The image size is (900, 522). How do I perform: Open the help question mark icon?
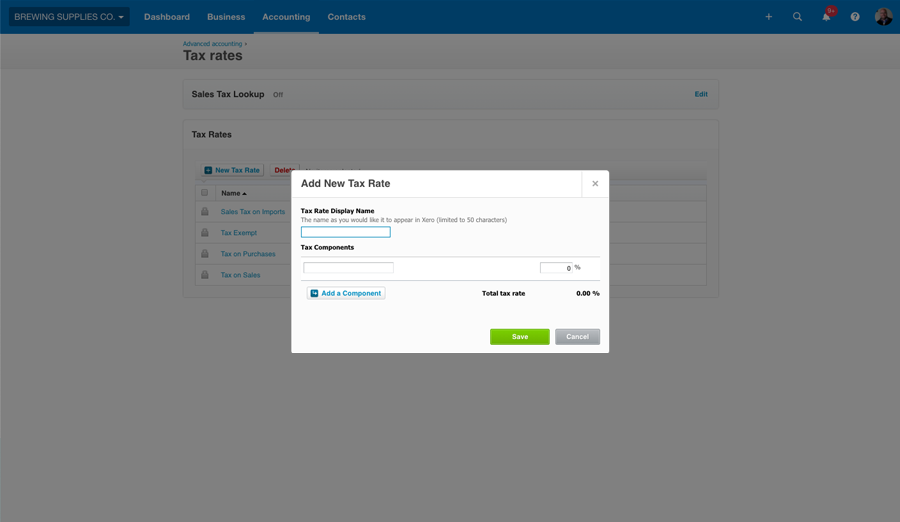[x=855, y=17]
